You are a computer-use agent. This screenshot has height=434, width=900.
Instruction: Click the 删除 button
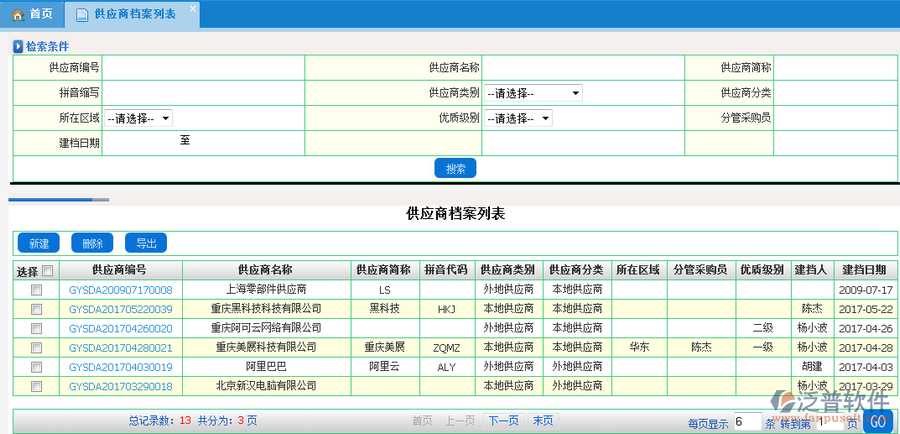click(x=92, y=243)
